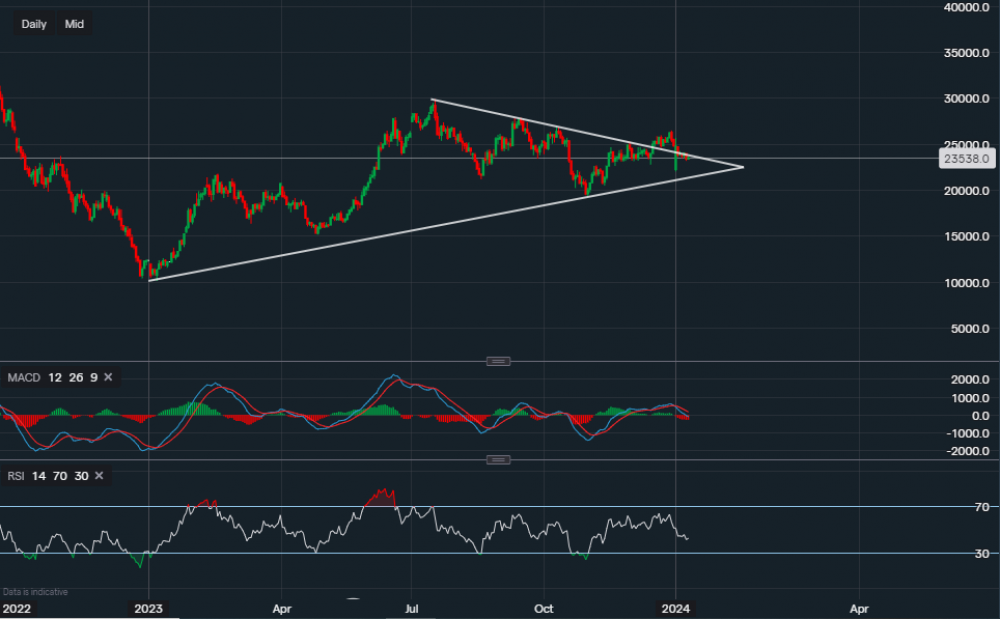Open the Daily timeframe selector
The height and width of the screenshot is (619, 1000).
[x=34, y=24]
